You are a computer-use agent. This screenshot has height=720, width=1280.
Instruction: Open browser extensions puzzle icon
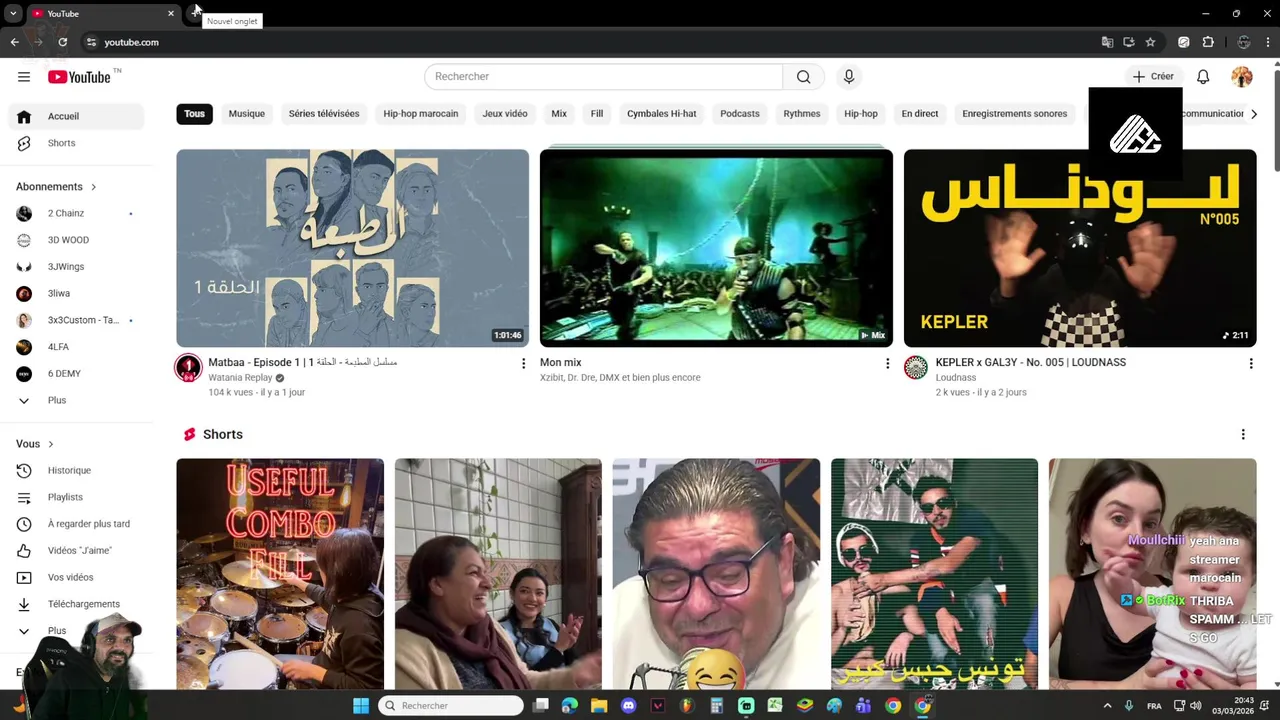coord(1208,42)
